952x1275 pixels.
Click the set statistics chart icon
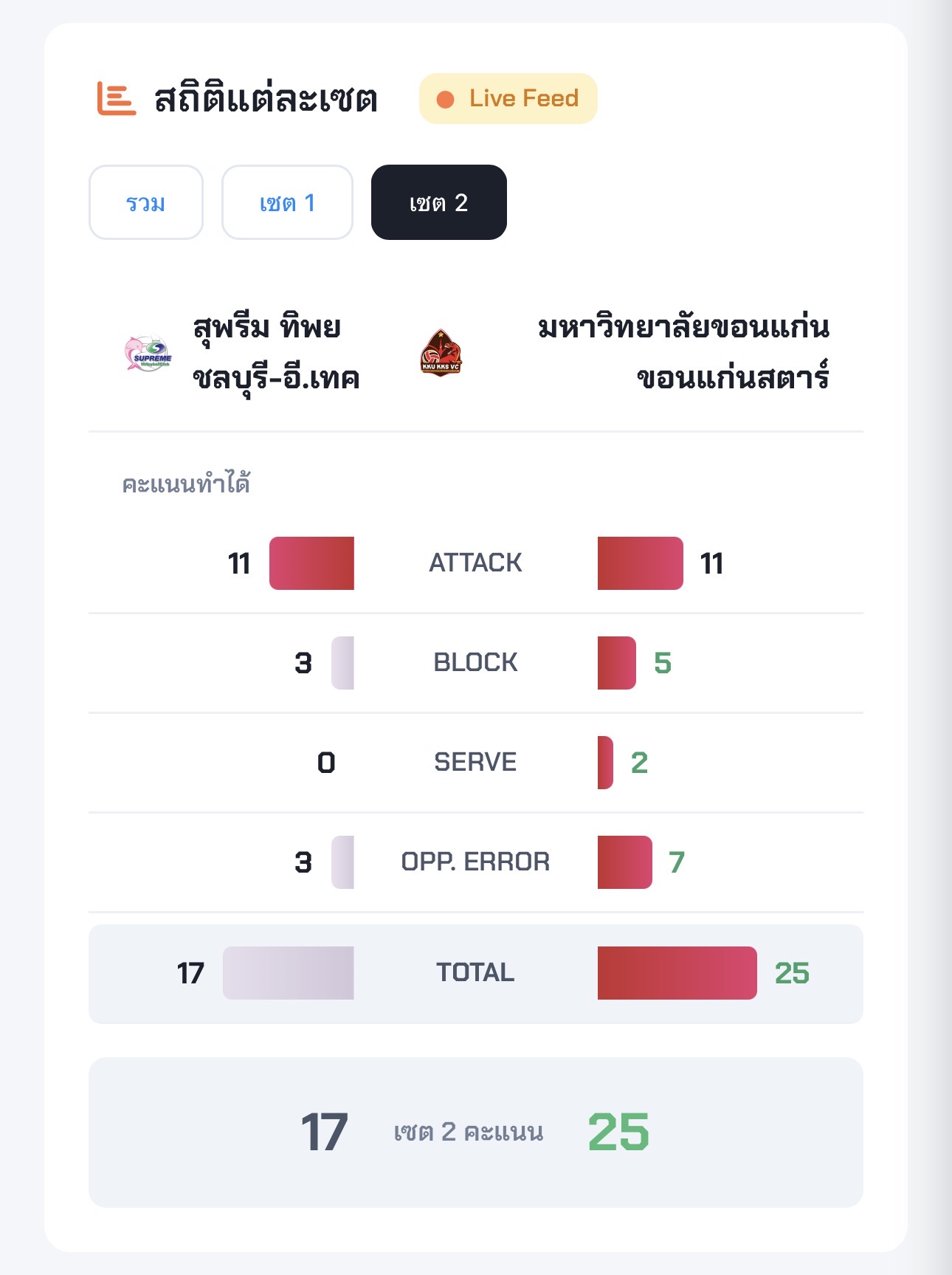point(117,99)
